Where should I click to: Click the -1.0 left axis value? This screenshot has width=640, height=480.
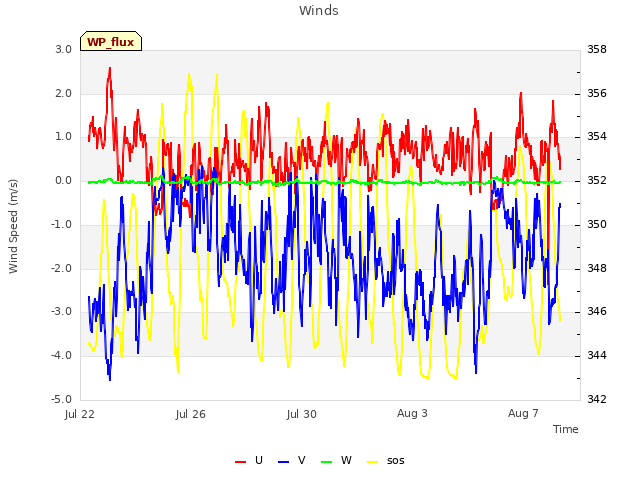[61, 224]
